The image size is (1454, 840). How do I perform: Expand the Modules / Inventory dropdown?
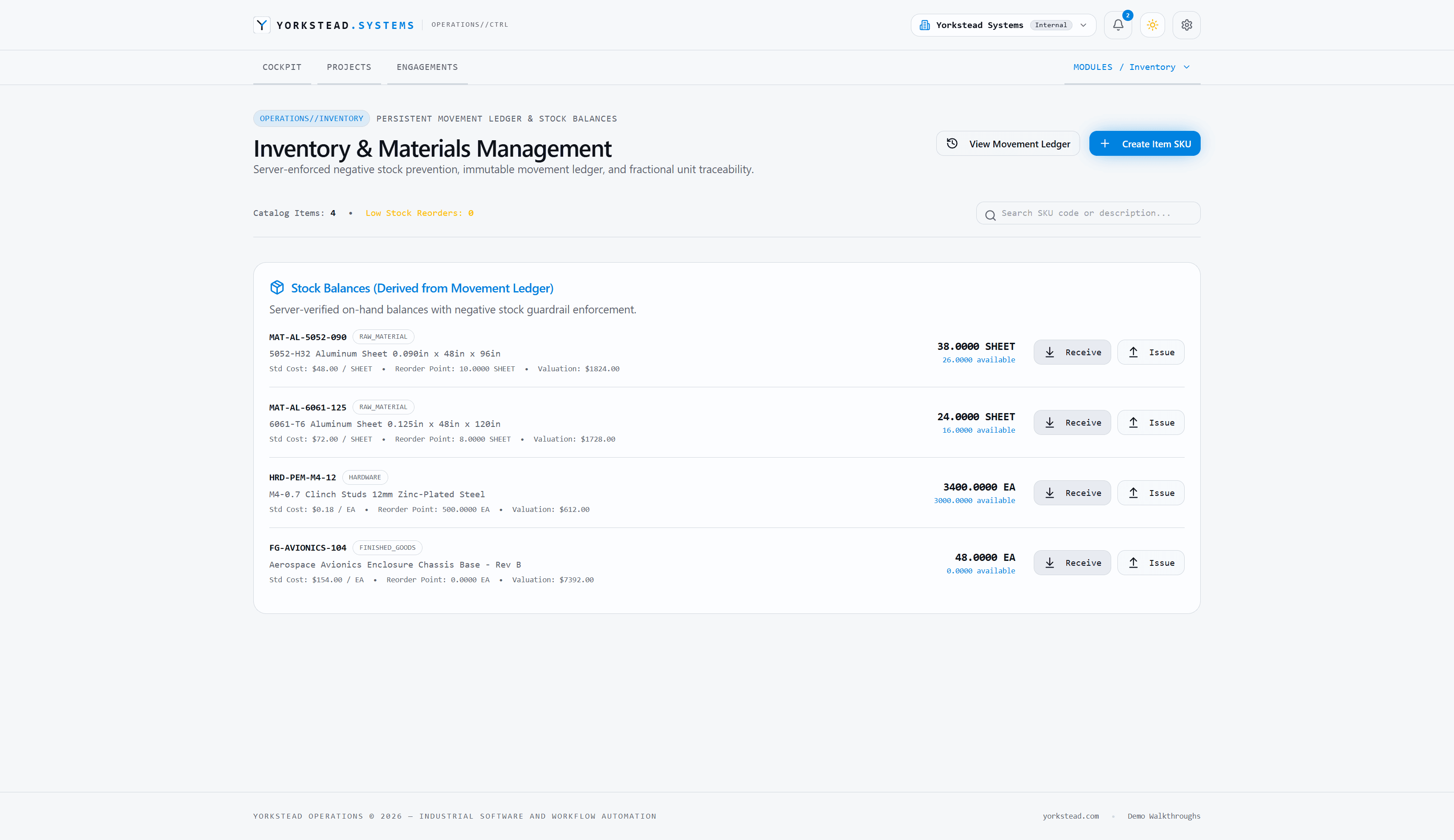pos(1132,67)
